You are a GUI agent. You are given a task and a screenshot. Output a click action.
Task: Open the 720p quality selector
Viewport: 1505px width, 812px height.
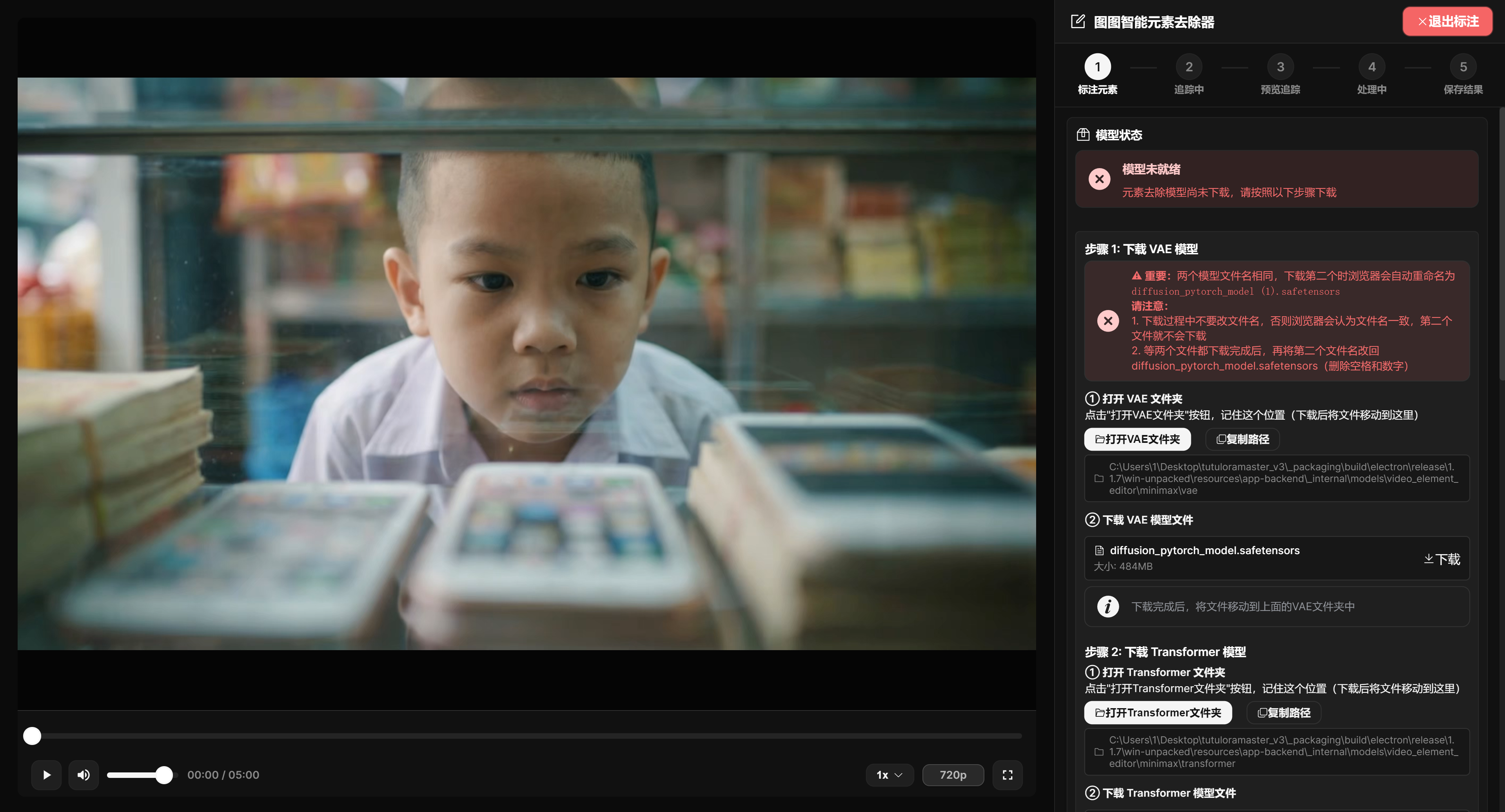coord(953,775)
